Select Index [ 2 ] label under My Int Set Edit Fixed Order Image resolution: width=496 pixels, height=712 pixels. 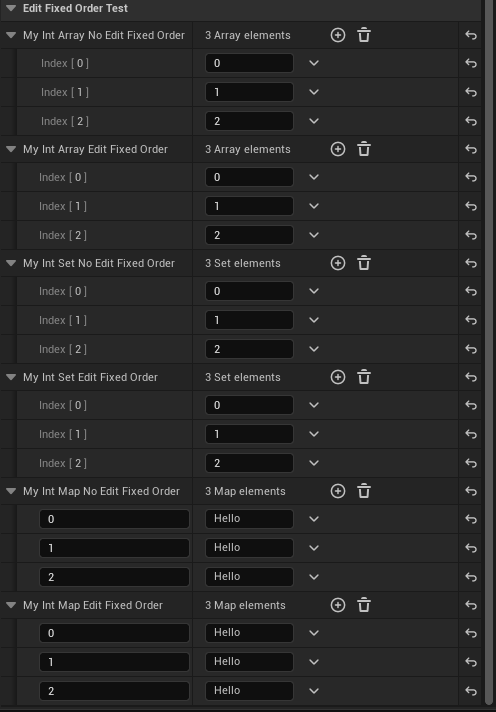[x=63, y=463]
